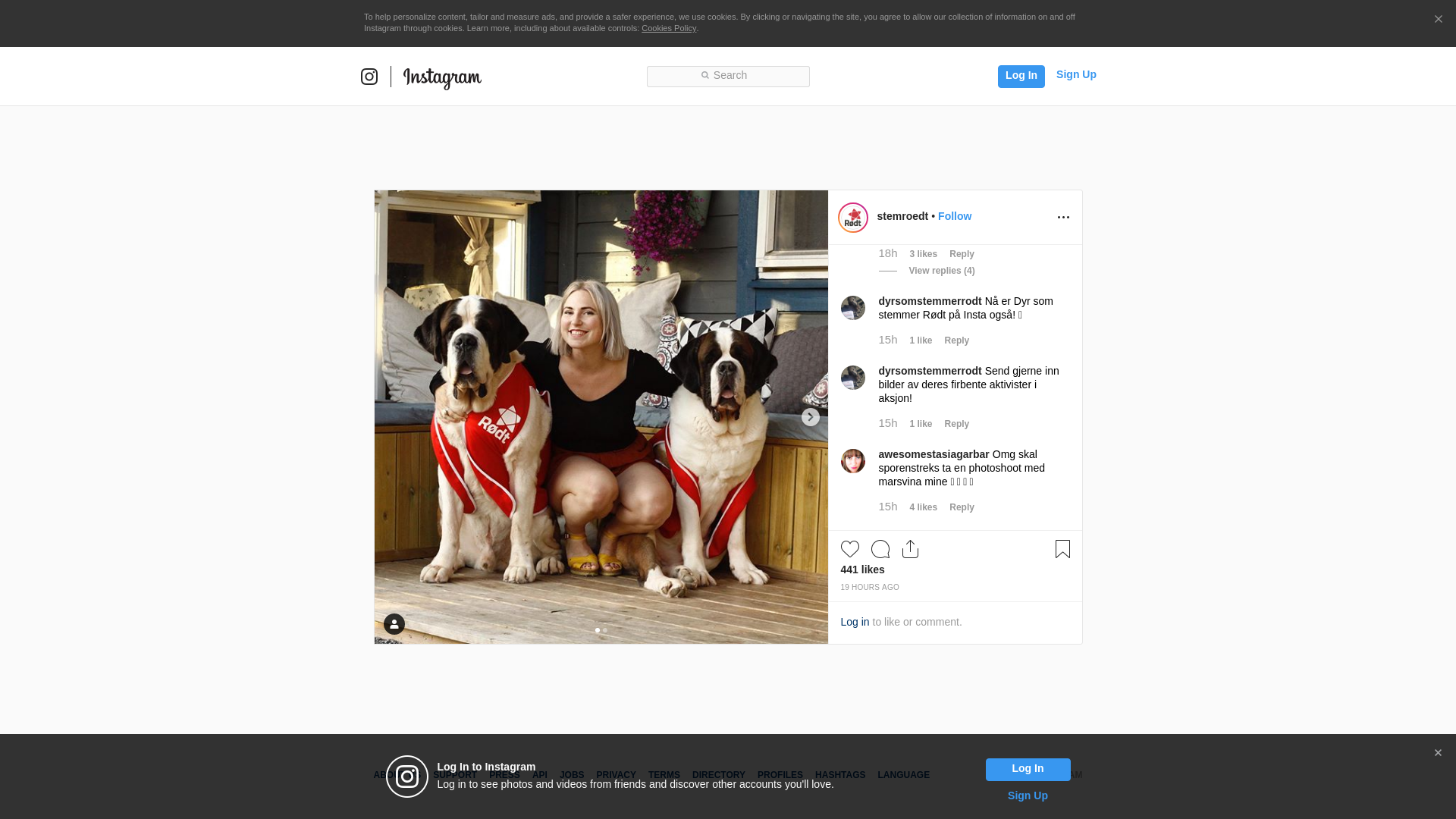Open the stemroedt username link
Image resolution: width=1456 pixels, height=819 pixels.
[902, 216]
